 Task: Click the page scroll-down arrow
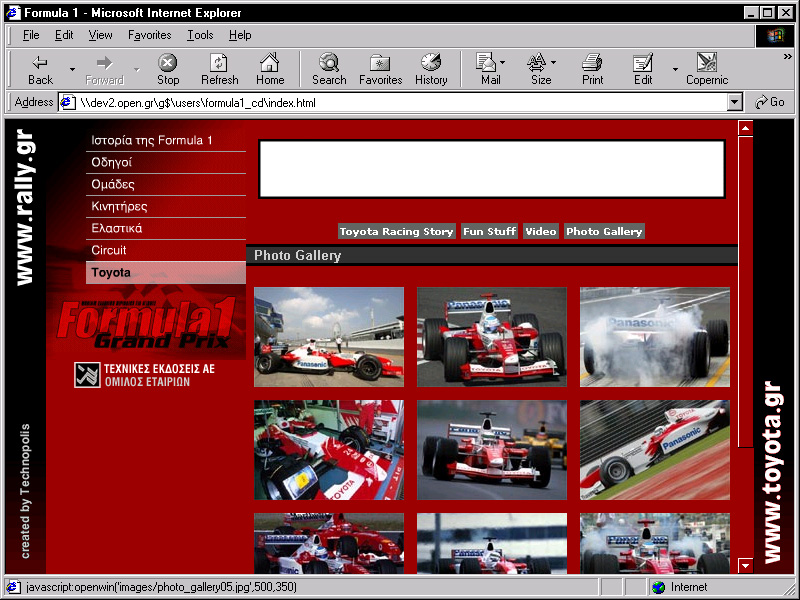click(745, 565)
